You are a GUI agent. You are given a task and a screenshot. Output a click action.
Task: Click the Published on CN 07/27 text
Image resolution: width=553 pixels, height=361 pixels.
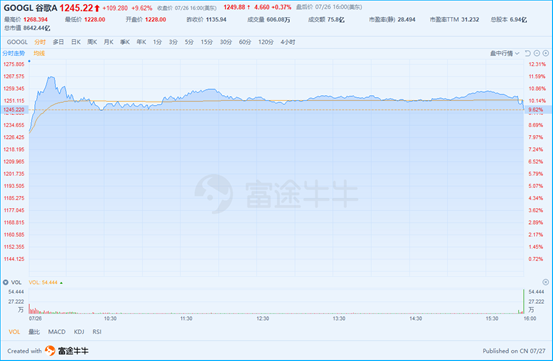(514, 351)
